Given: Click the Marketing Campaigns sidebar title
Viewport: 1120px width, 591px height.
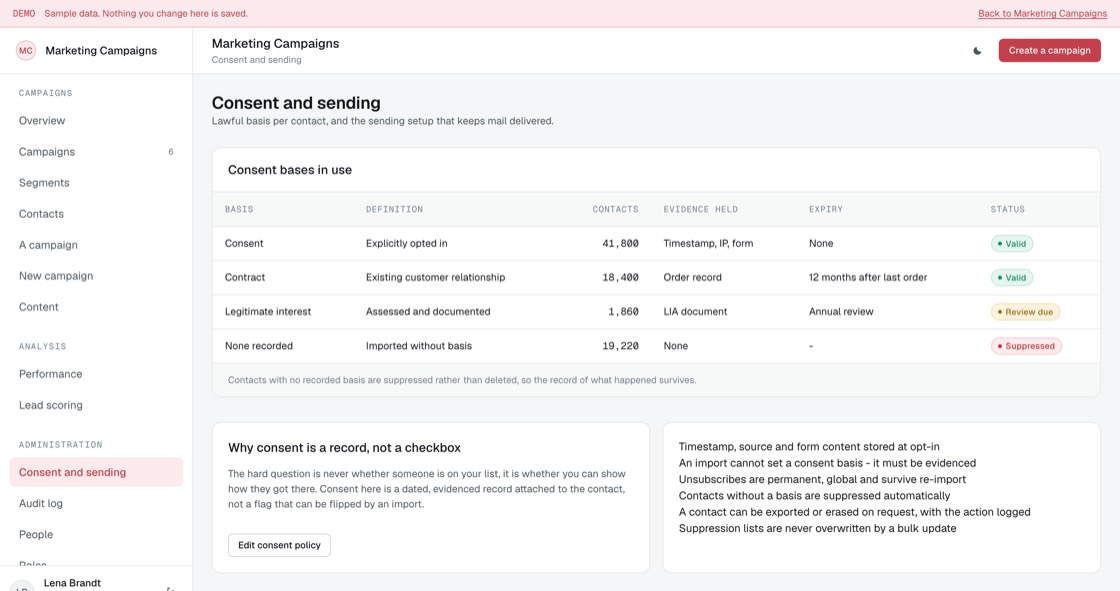Looking at the screenshot, I should click(x=101, y=51).
